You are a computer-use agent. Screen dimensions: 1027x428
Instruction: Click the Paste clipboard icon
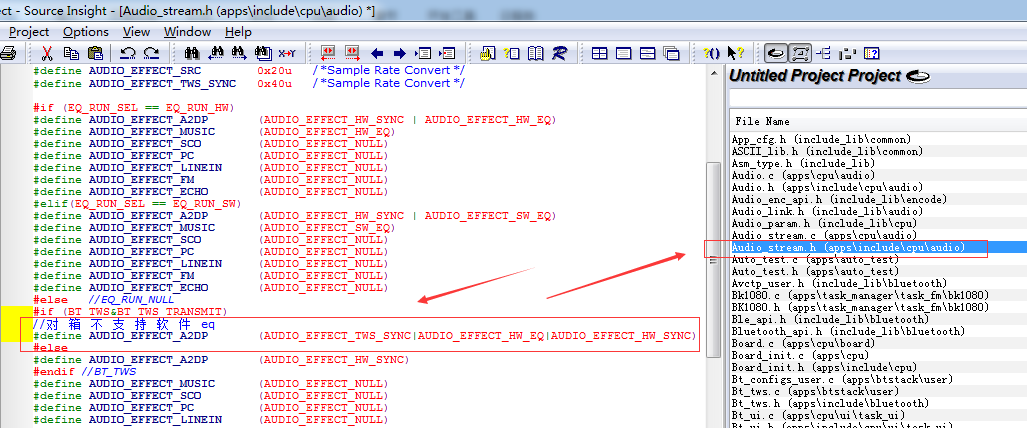95,53
